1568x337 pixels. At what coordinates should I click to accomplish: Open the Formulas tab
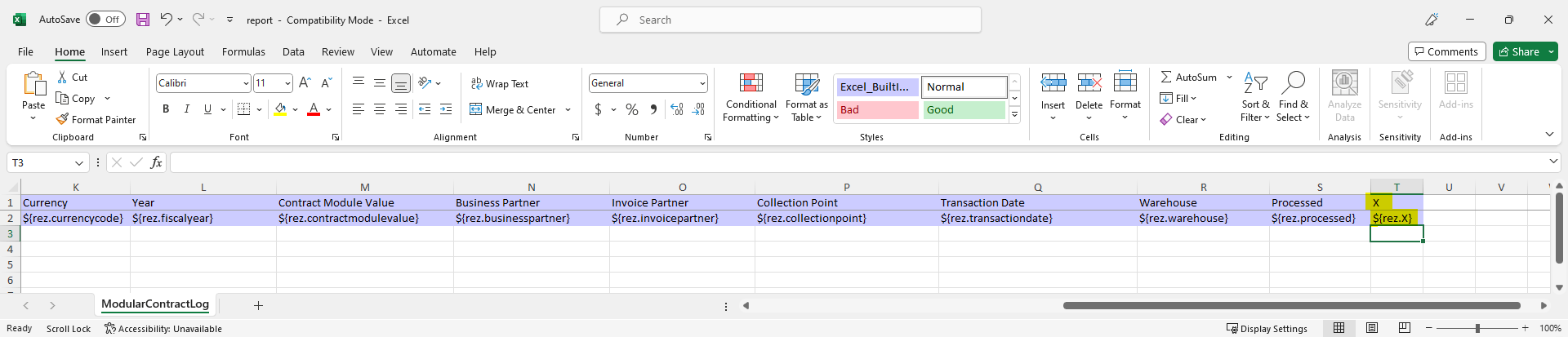(x=243, y=51)
